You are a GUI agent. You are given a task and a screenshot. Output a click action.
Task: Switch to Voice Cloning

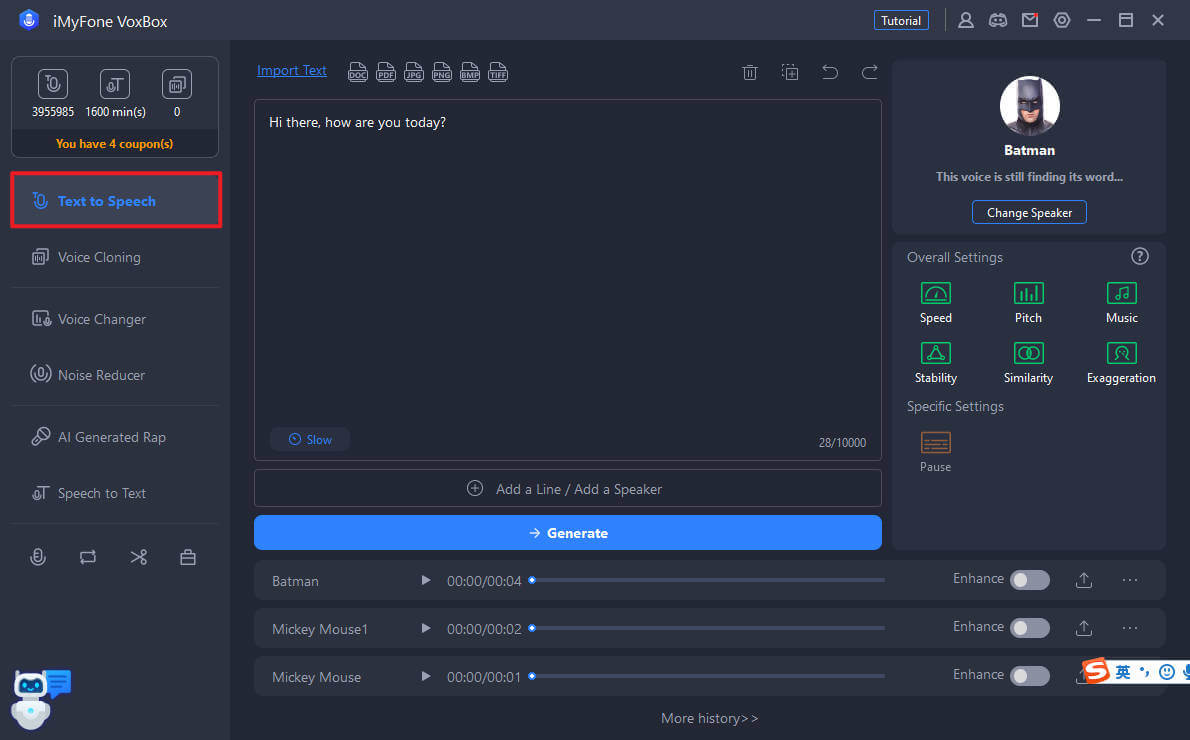(x=99, y=257)
